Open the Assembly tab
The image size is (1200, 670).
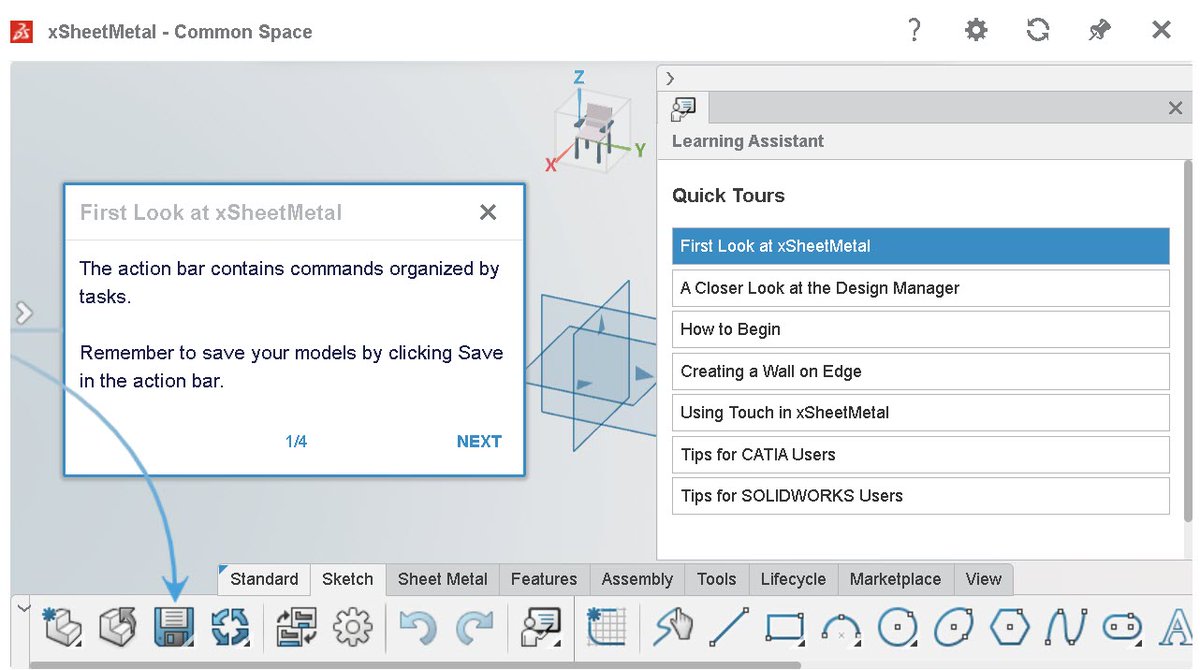coord(637,579)
